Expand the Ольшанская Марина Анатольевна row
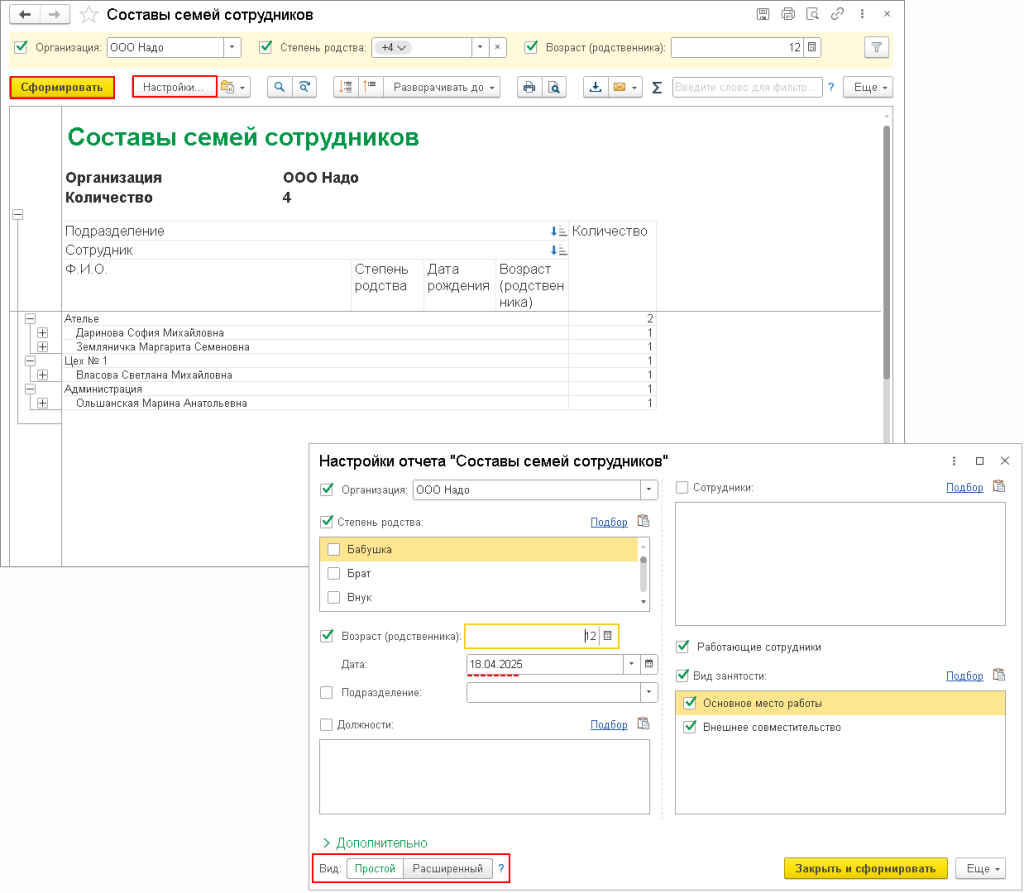The width and height of the screenshot is (1024, 893). tap(42, 403)
